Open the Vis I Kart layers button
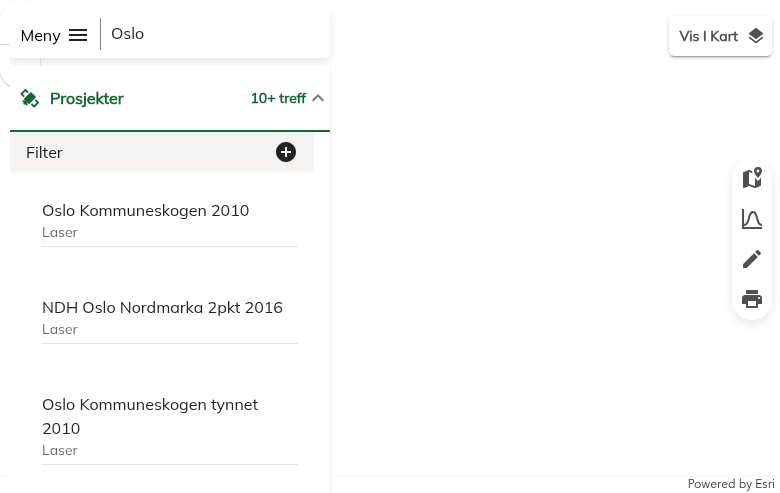 click(720, 36)
